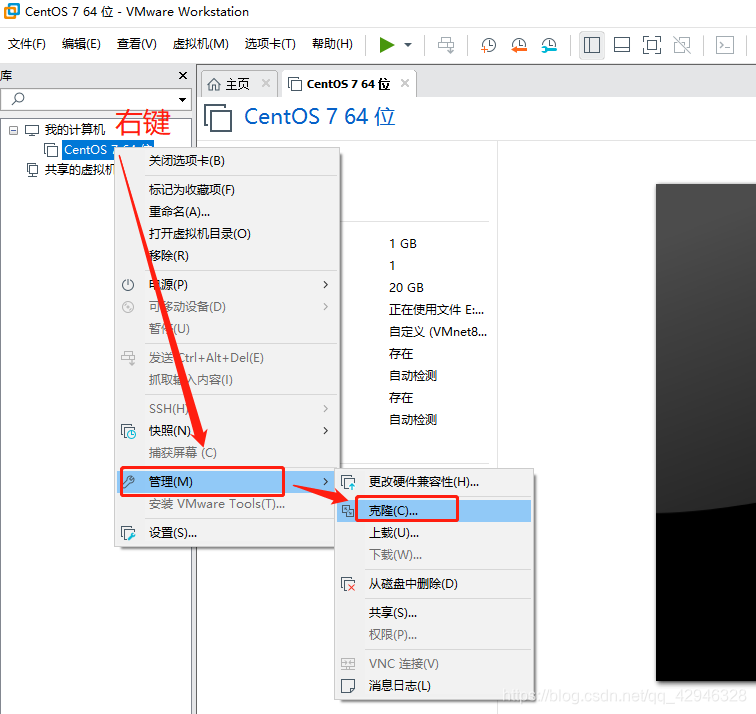Click the VMware Workstation title bar logo

click(x=12, y=11)
